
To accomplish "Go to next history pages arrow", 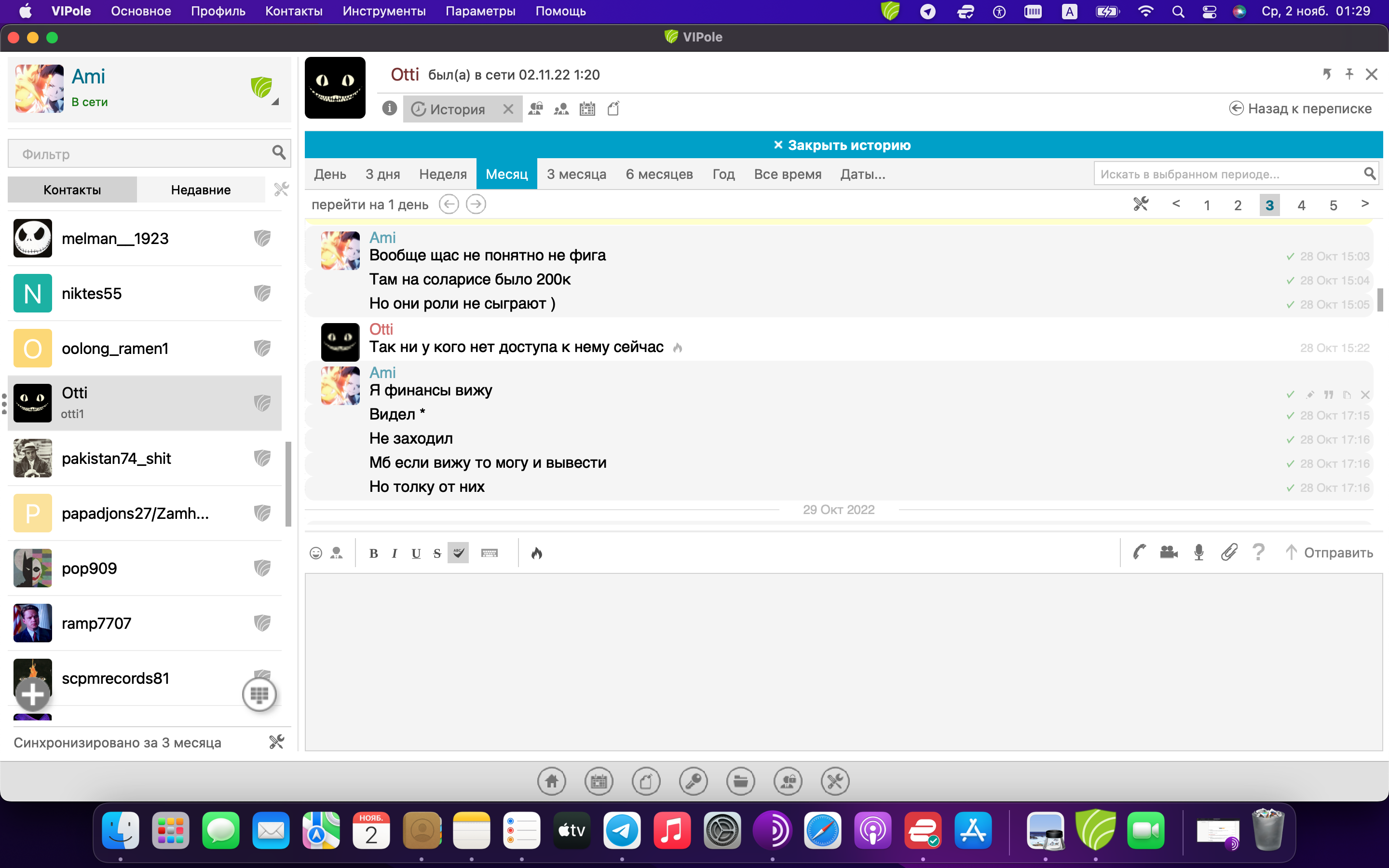I will point(1365,204).
